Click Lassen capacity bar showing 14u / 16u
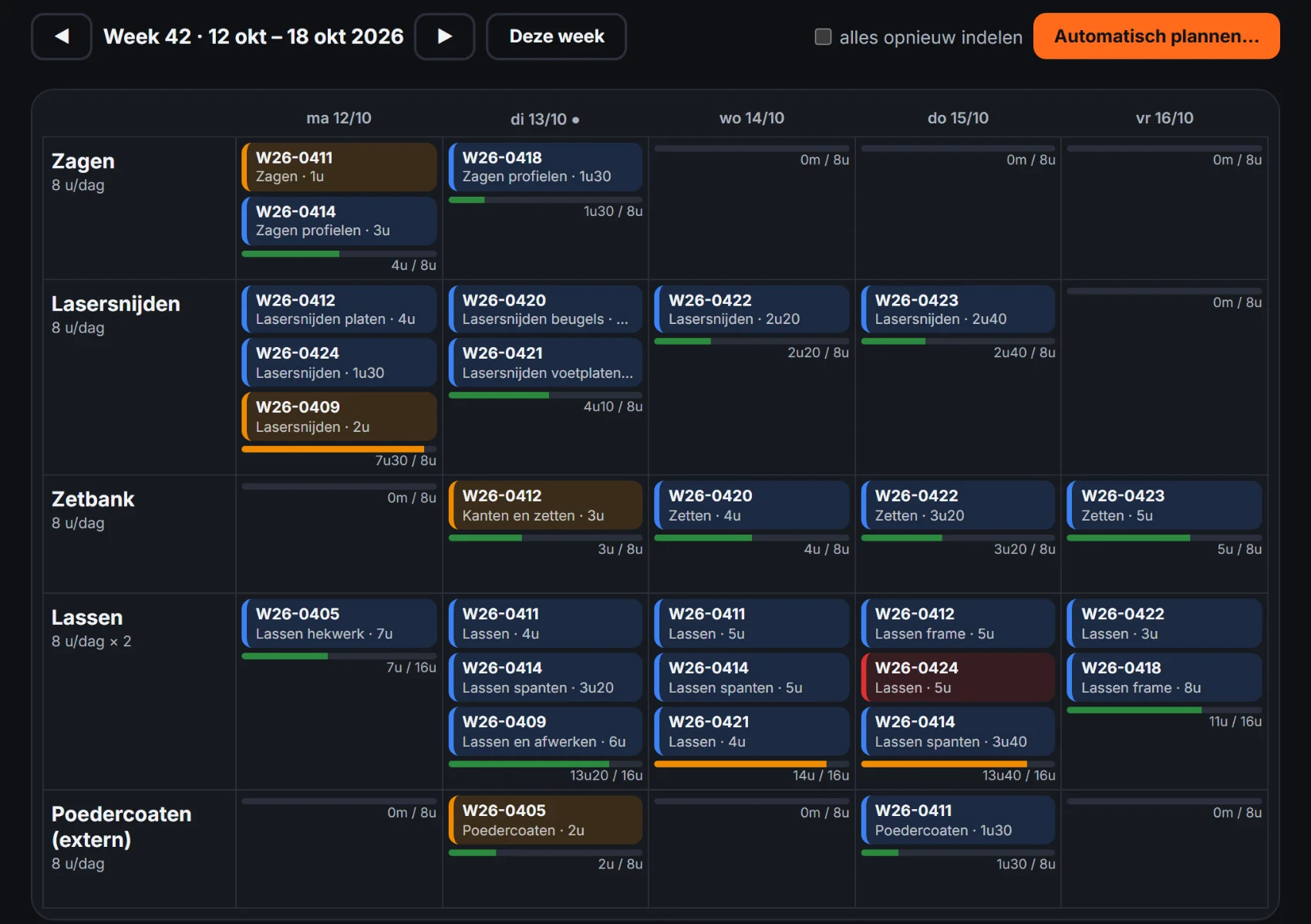The height and width of the screenshot is (924, 1311). point(752,764)
